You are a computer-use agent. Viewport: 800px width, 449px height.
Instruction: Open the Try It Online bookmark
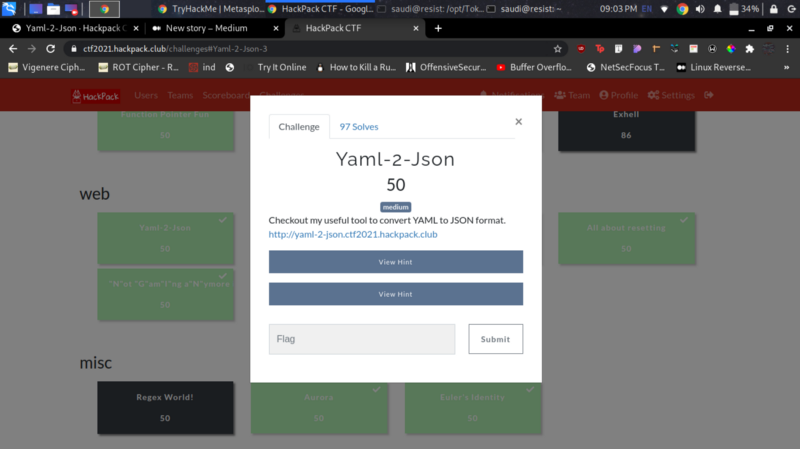[x=276, y=67]
